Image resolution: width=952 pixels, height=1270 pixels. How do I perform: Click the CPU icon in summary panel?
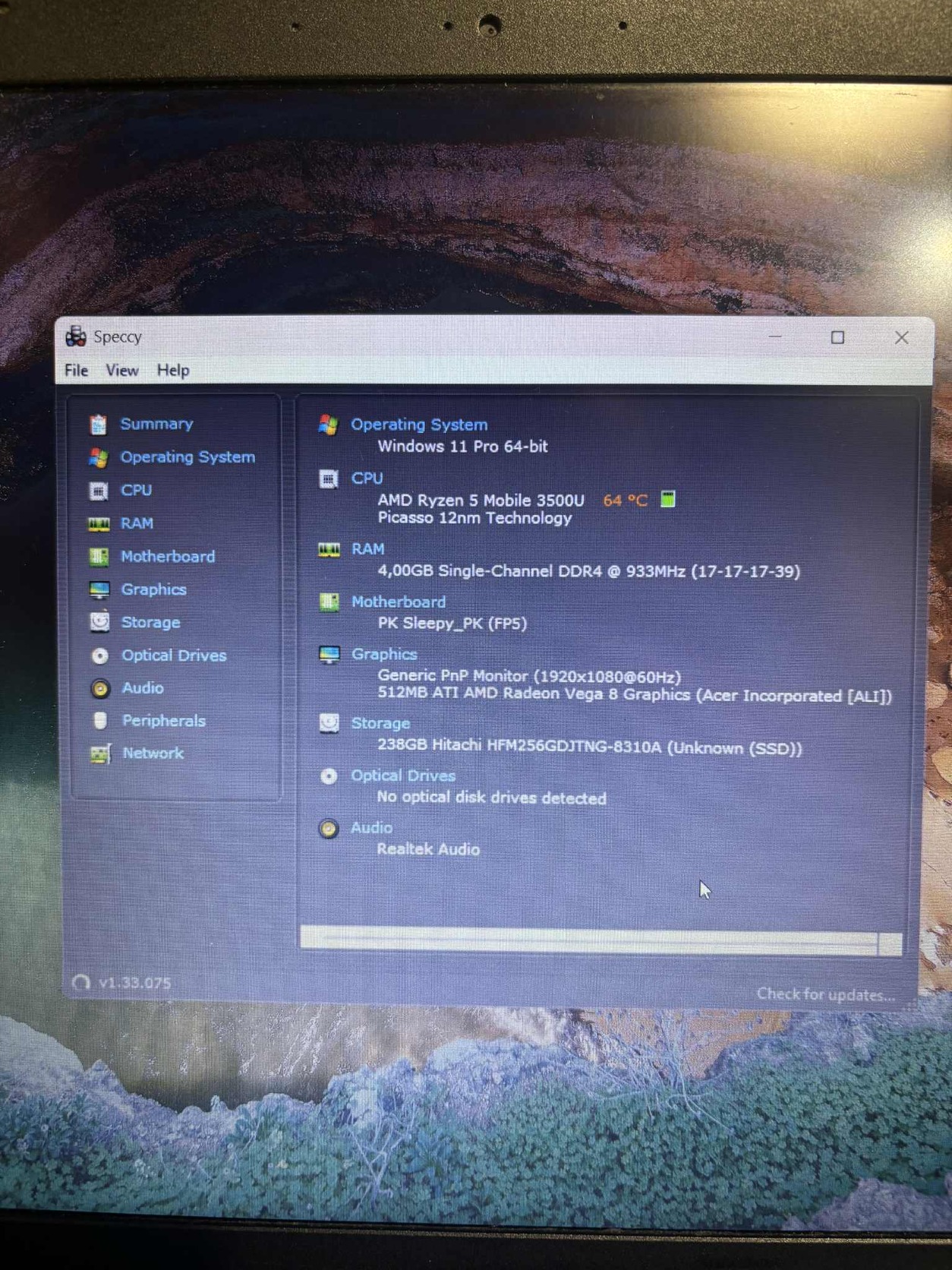coord(328,479)
